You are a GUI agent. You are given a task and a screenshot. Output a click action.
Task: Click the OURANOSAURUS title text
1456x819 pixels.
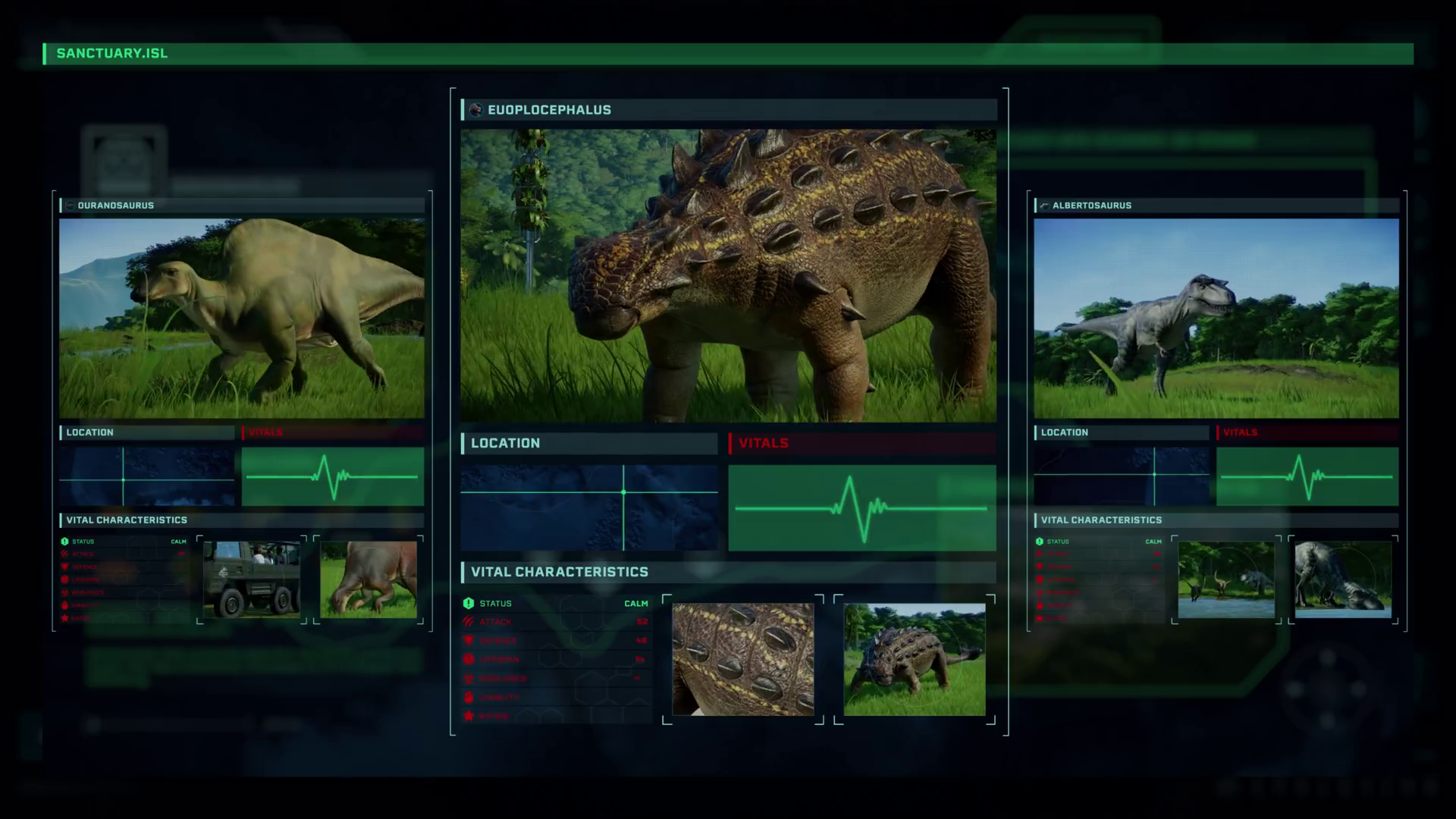115,206
